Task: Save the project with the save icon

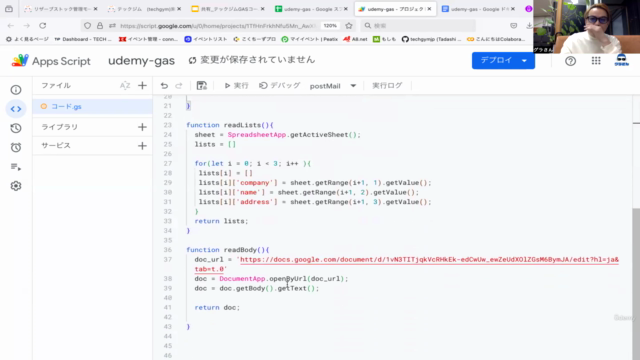Action: point(202,86)
